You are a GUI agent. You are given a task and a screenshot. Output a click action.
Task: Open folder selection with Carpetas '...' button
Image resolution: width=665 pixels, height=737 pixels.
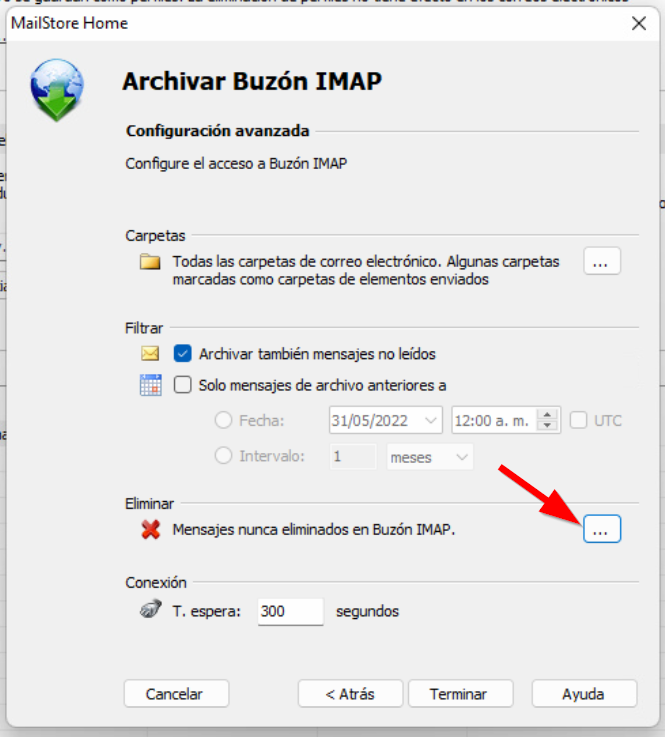[x=601, y=262]
